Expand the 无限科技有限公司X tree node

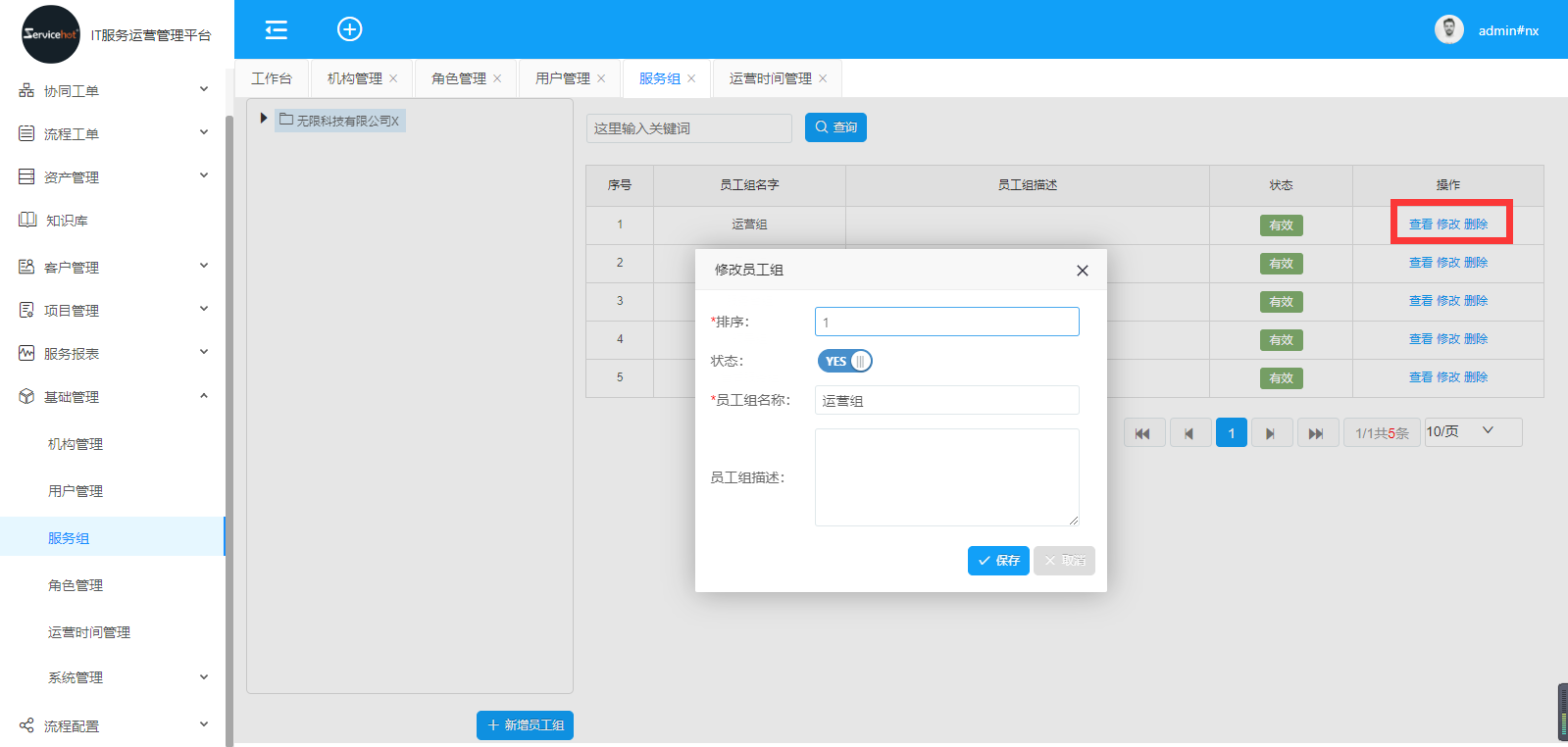[264, 119]
